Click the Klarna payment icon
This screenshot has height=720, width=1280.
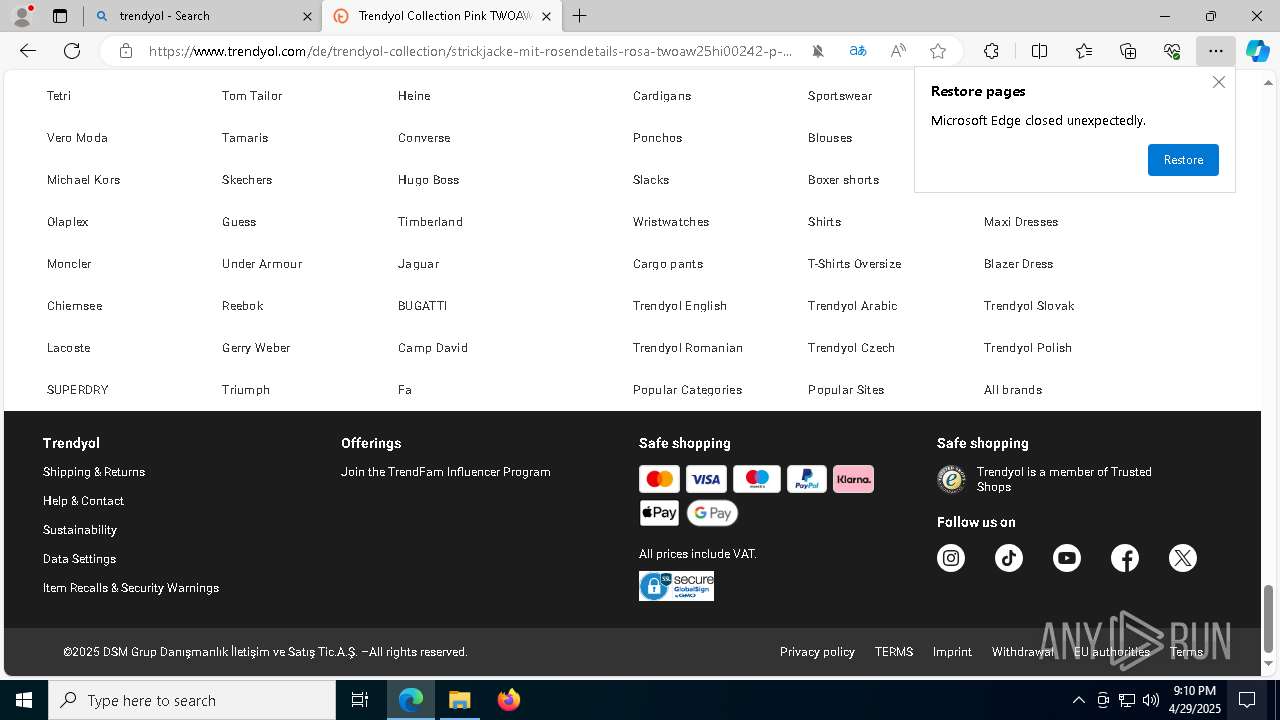pos(853,479)
